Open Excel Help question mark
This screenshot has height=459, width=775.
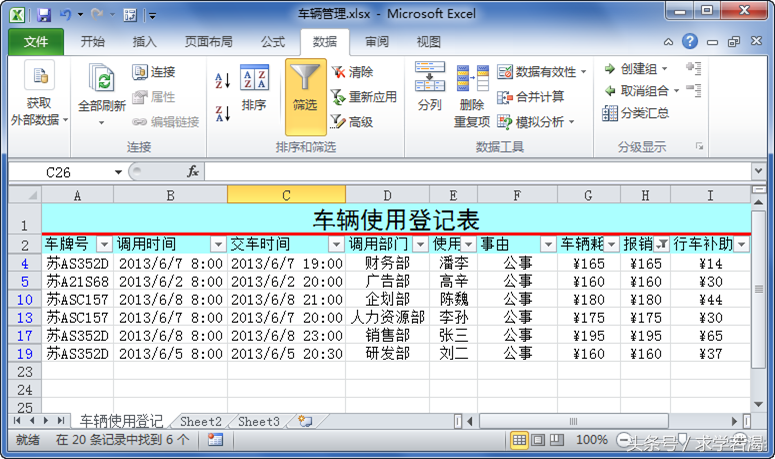pyautogui.click(x=689, y=42)
